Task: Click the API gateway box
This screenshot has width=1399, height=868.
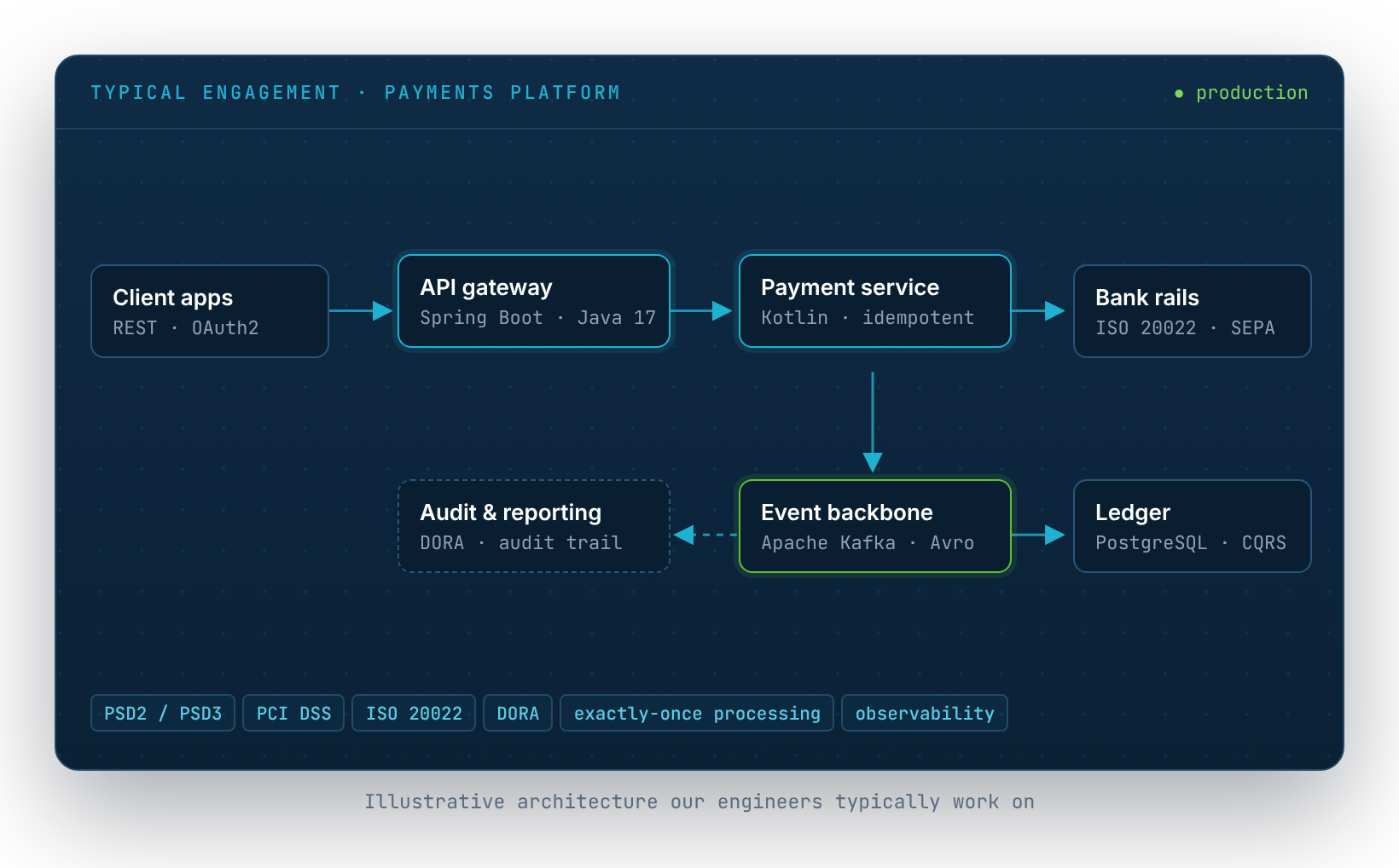Action: tap(534, 301)
